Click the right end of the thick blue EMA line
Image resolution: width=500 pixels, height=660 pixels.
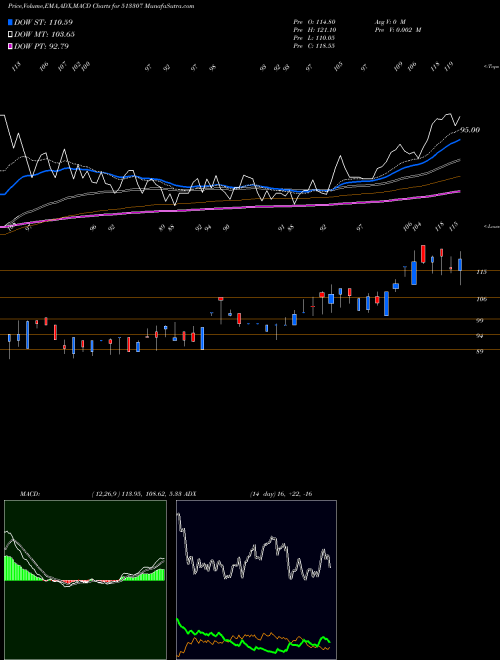(459, 140)
